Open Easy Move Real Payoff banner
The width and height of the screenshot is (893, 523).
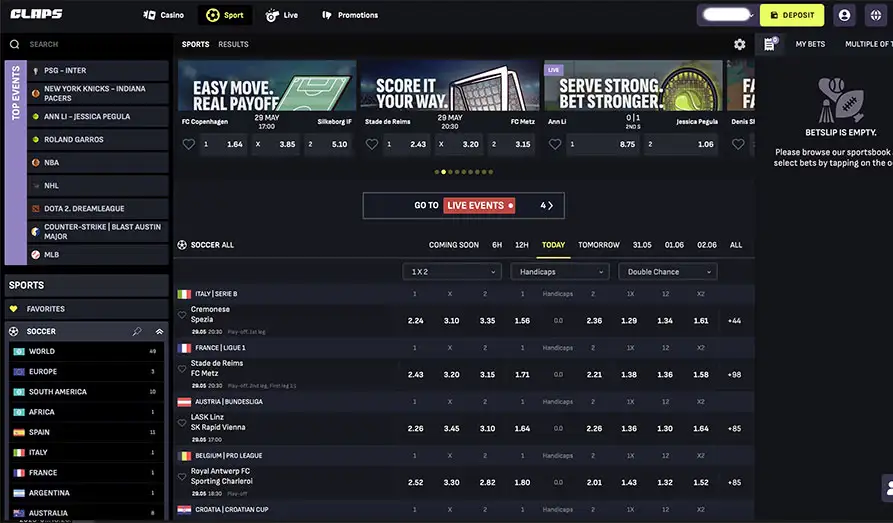tap(267, 85)
